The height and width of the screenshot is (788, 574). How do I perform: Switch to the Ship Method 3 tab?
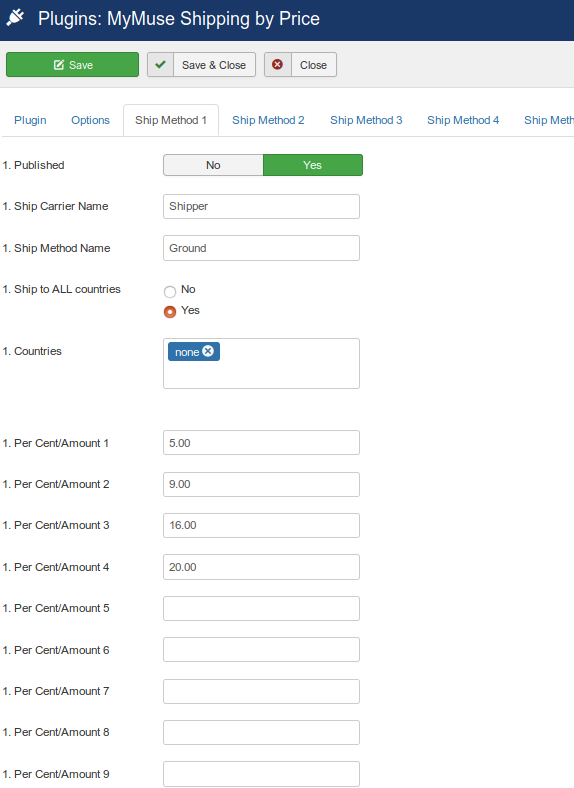[366, 120]
